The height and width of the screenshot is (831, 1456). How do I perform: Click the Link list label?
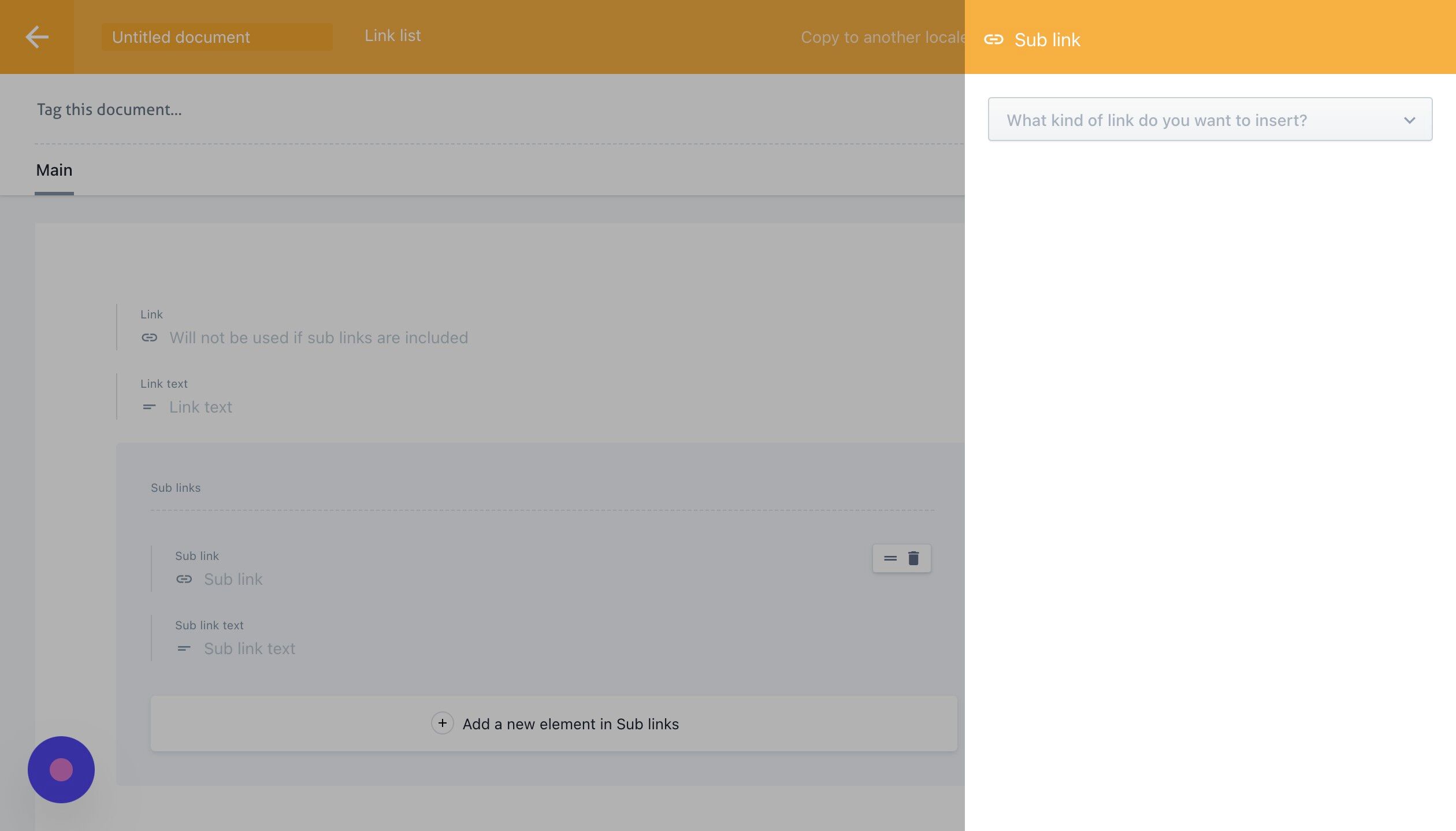(x=392, y=36)
